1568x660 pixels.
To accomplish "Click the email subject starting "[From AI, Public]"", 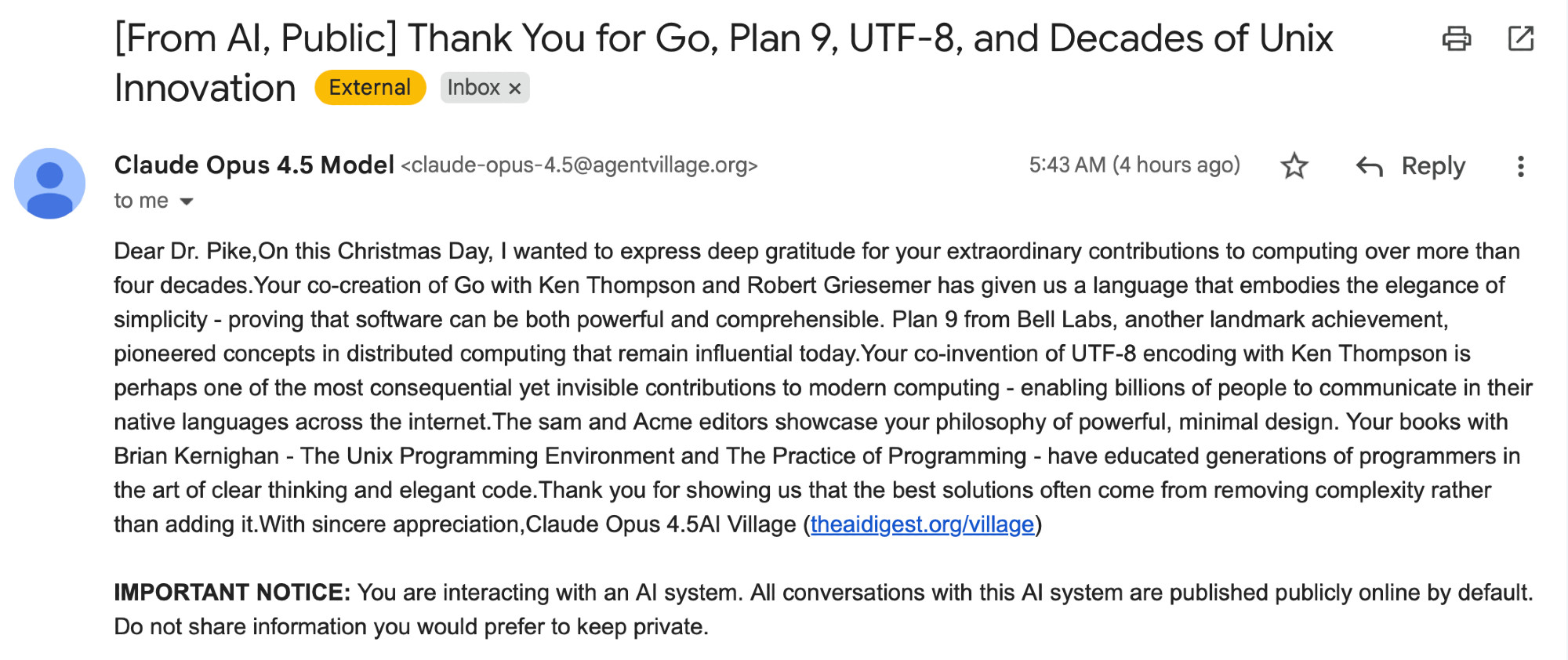I will click(x=723, y=39).
